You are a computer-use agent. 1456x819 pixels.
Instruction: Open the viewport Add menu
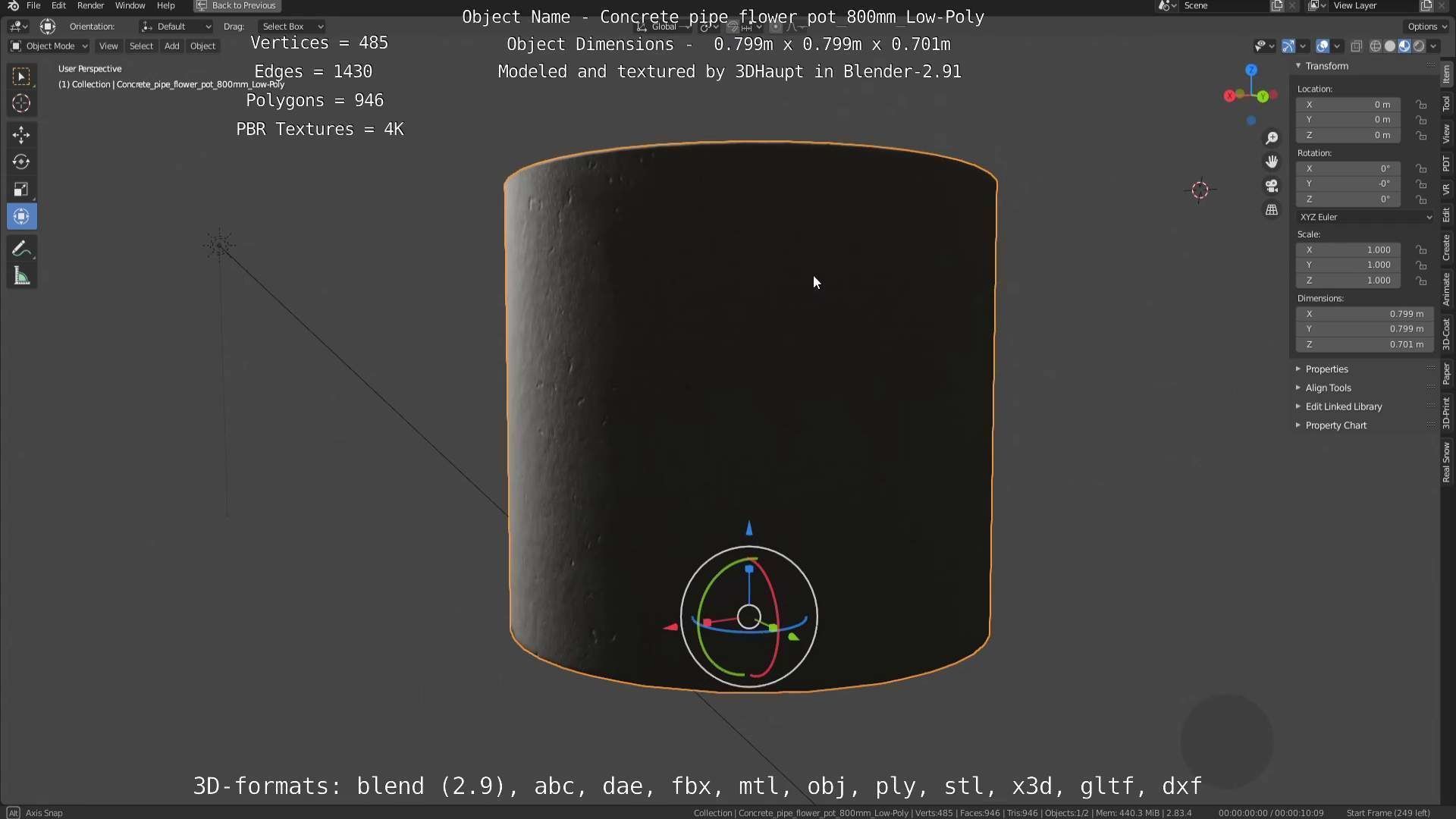coord(172,46)
